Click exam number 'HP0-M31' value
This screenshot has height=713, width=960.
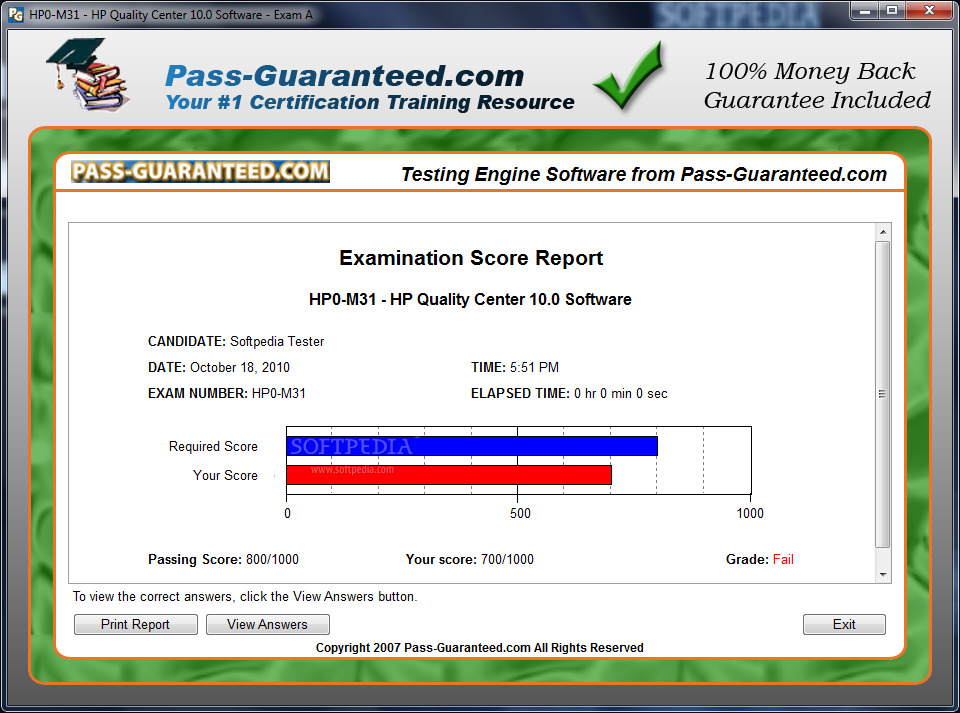point(279,394)
